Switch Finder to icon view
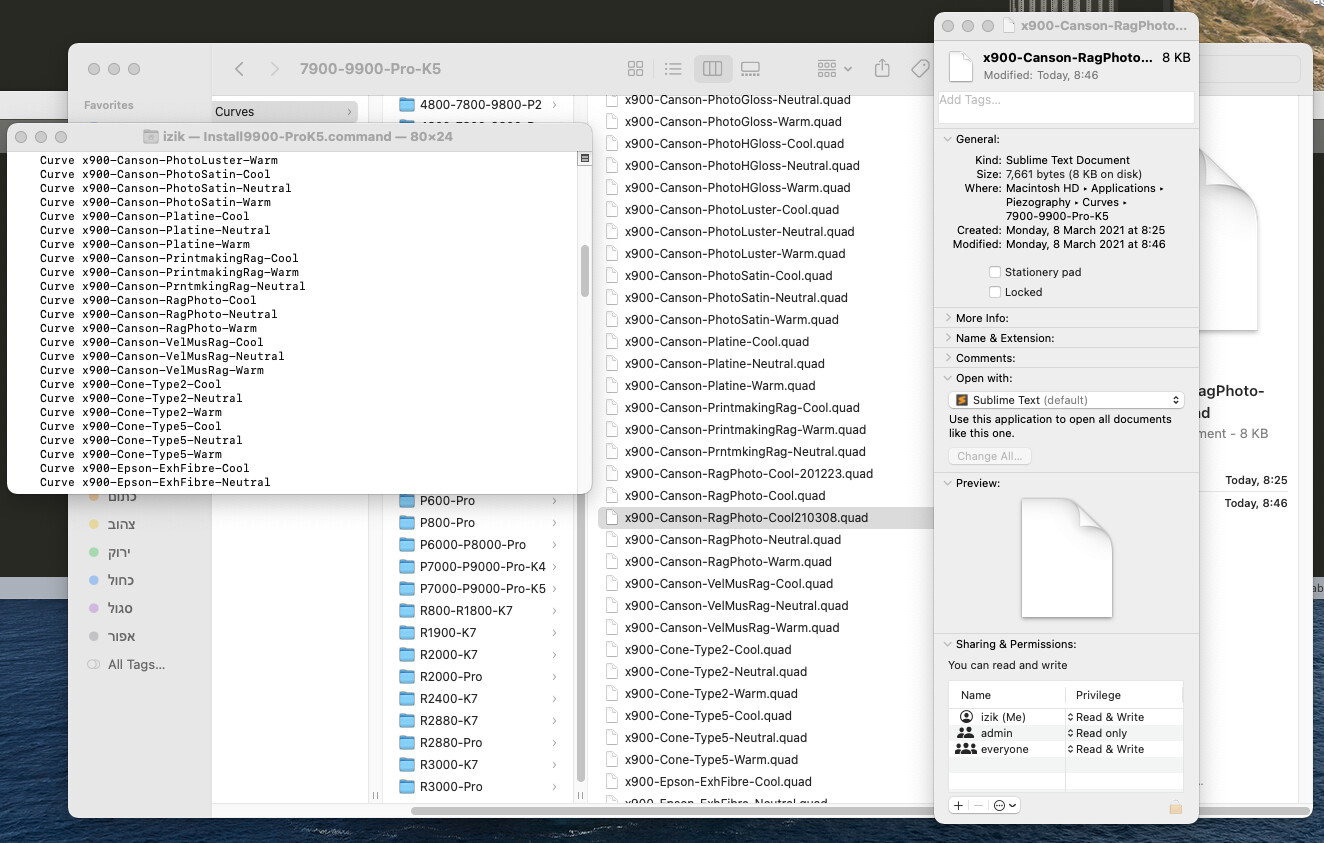Screen dimensions: 1324x843 (635, 69)
